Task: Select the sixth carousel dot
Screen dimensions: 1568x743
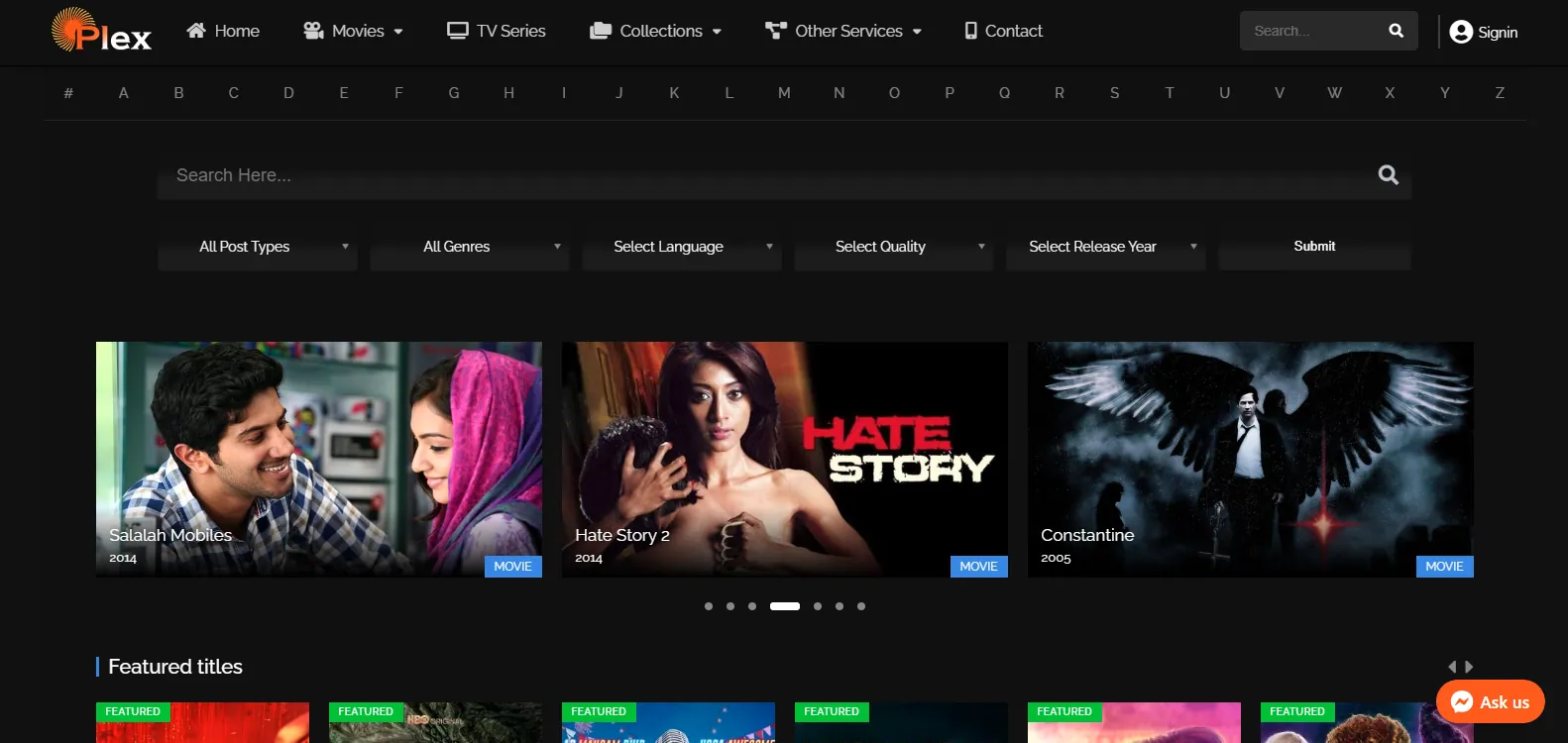Action: tap(840, 606)
